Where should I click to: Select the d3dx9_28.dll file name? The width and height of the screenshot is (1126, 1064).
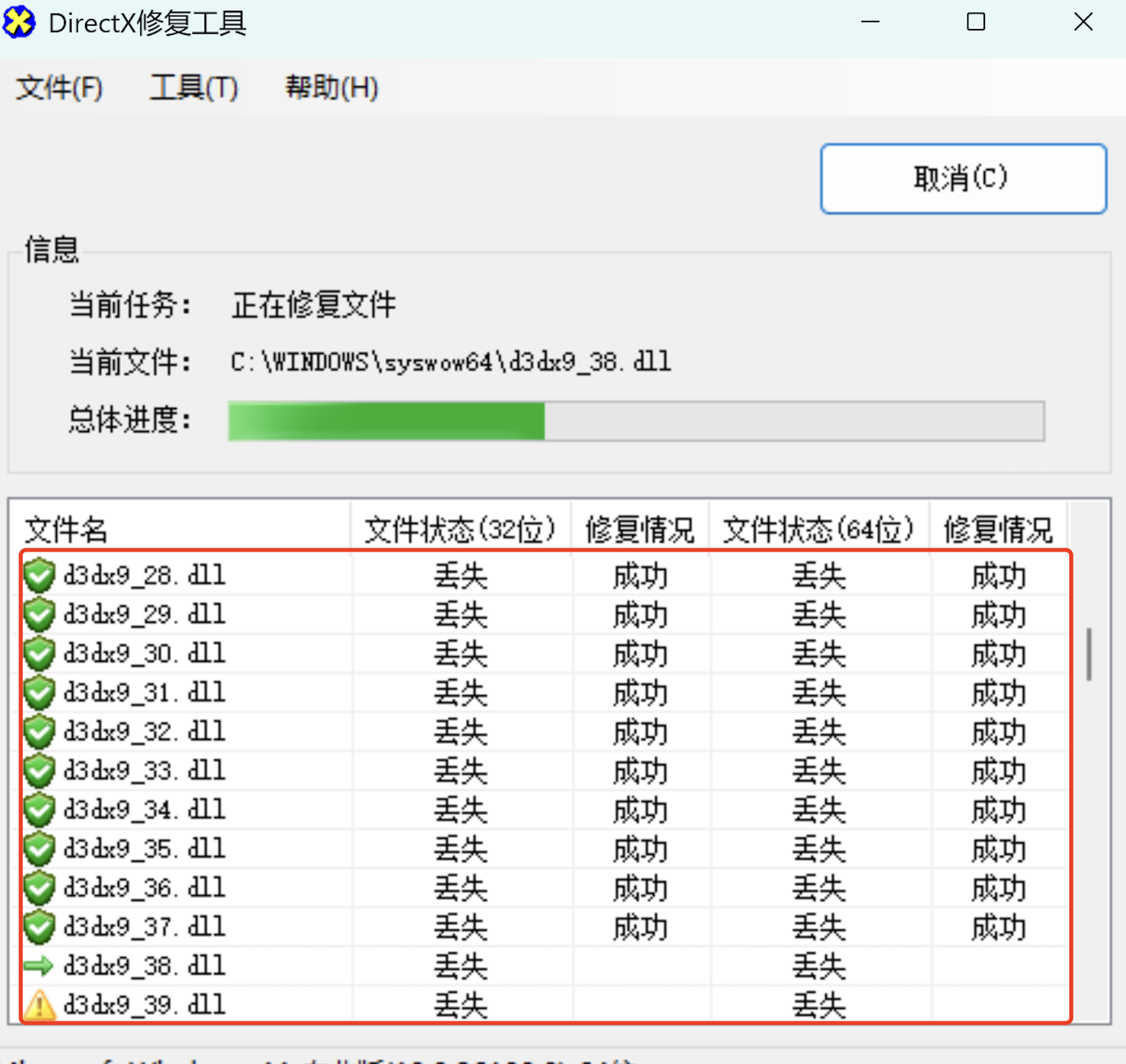pyautogui.click(x=144, y=576)
